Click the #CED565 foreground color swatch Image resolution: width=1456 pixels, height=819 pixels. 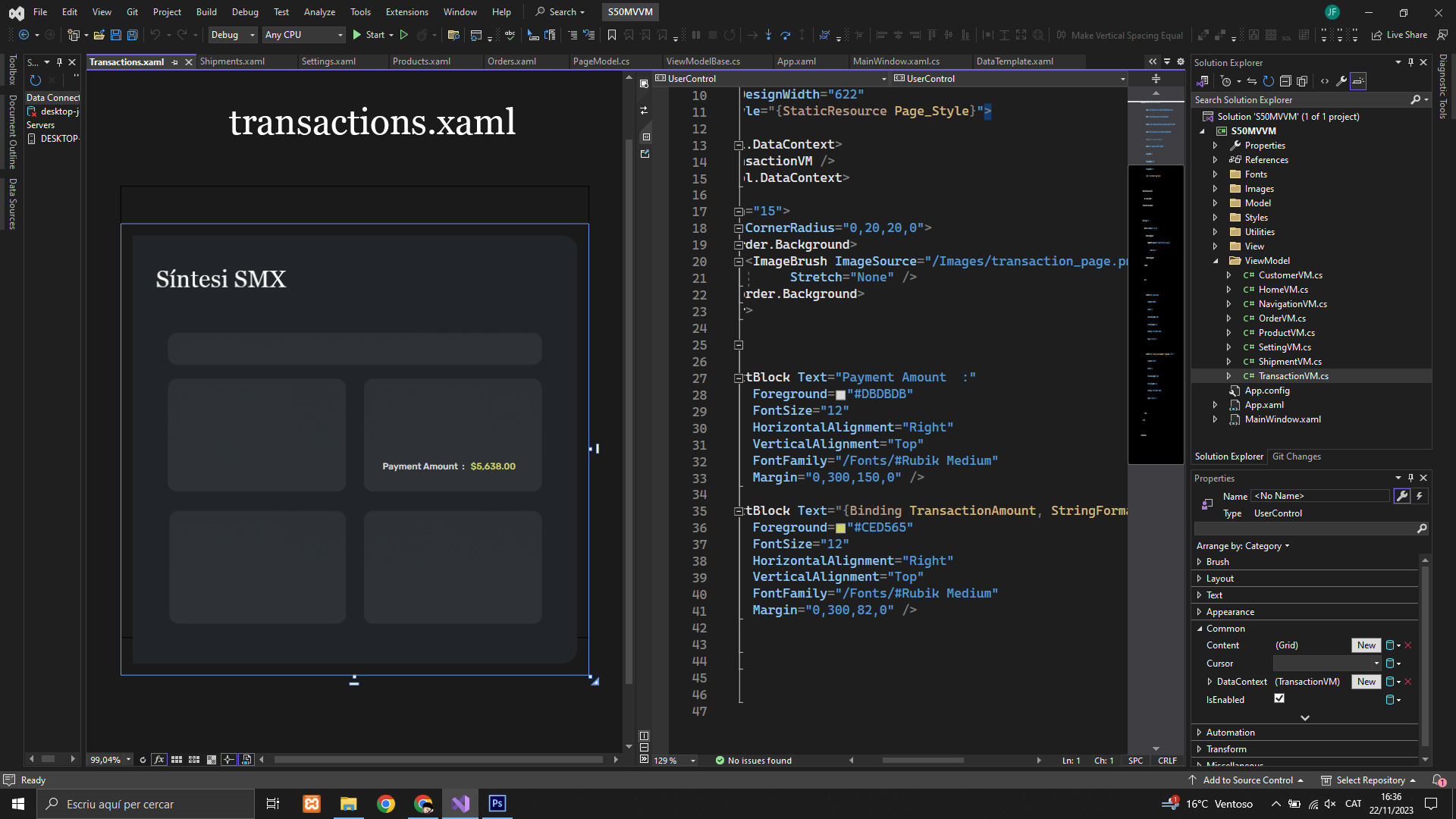coord(840,529)
